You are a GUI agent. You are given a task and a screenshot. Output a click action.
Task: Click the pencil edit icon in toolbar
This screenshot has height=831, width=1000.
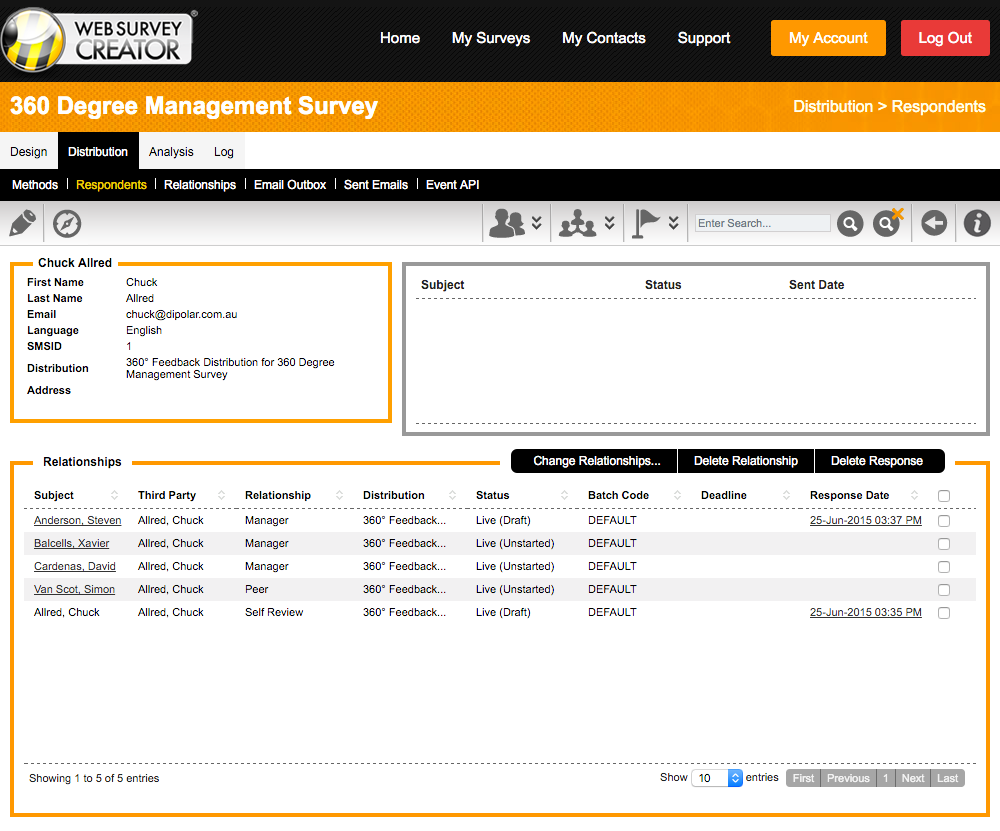click(x=22, y=223)
